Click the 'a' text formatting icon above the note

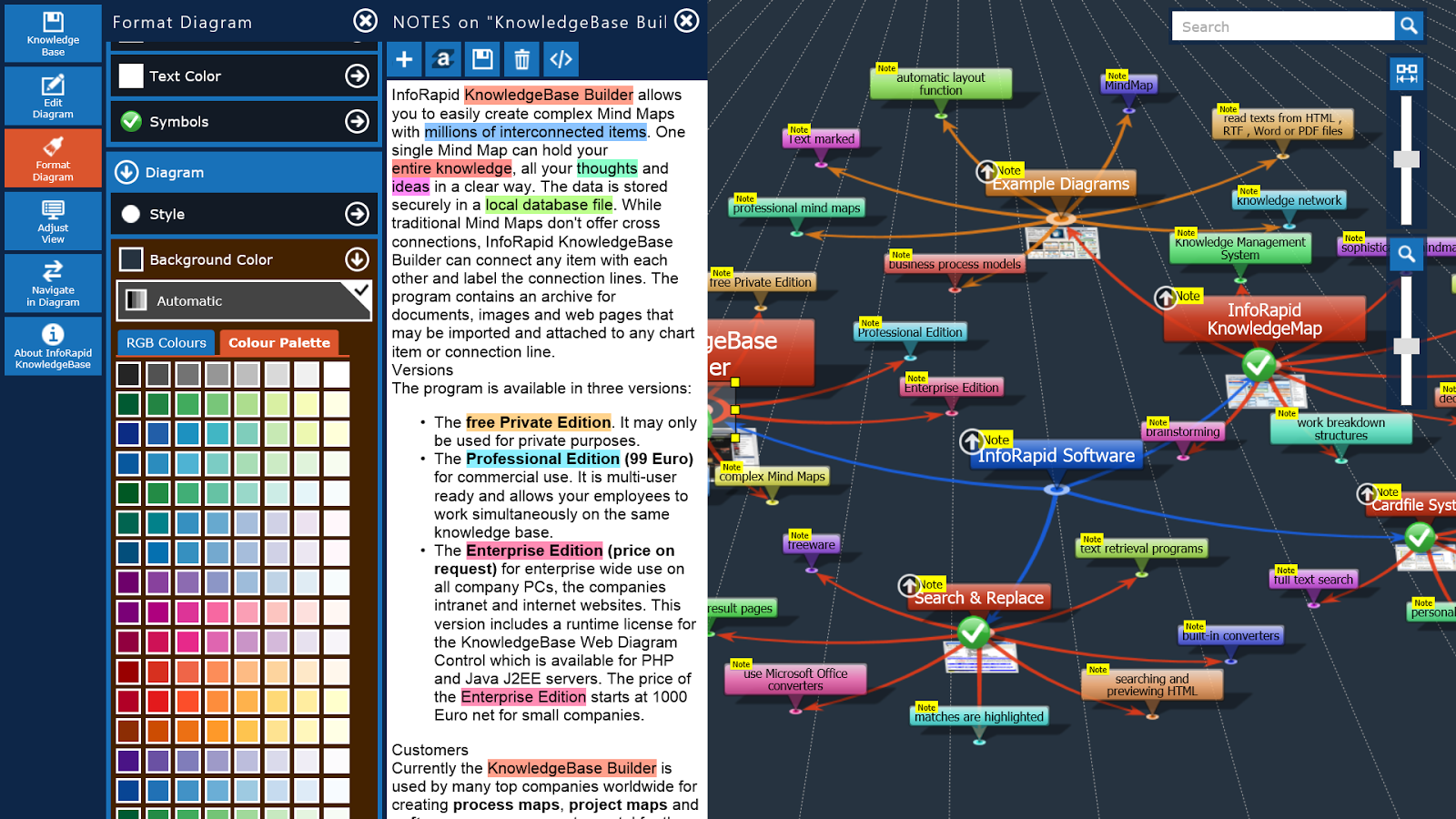(x=443, y=58)
